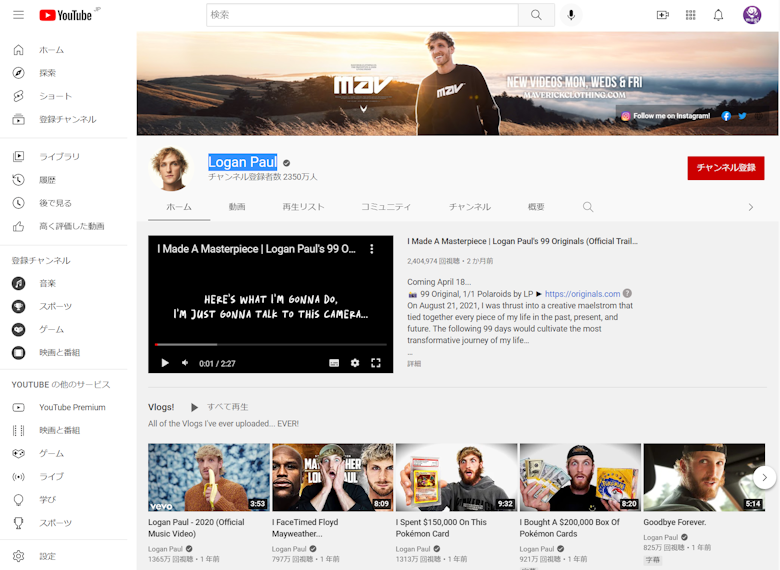The image size is (780, 570).
Task: Switch to the 概要 tab
Action: pos(536,207)
